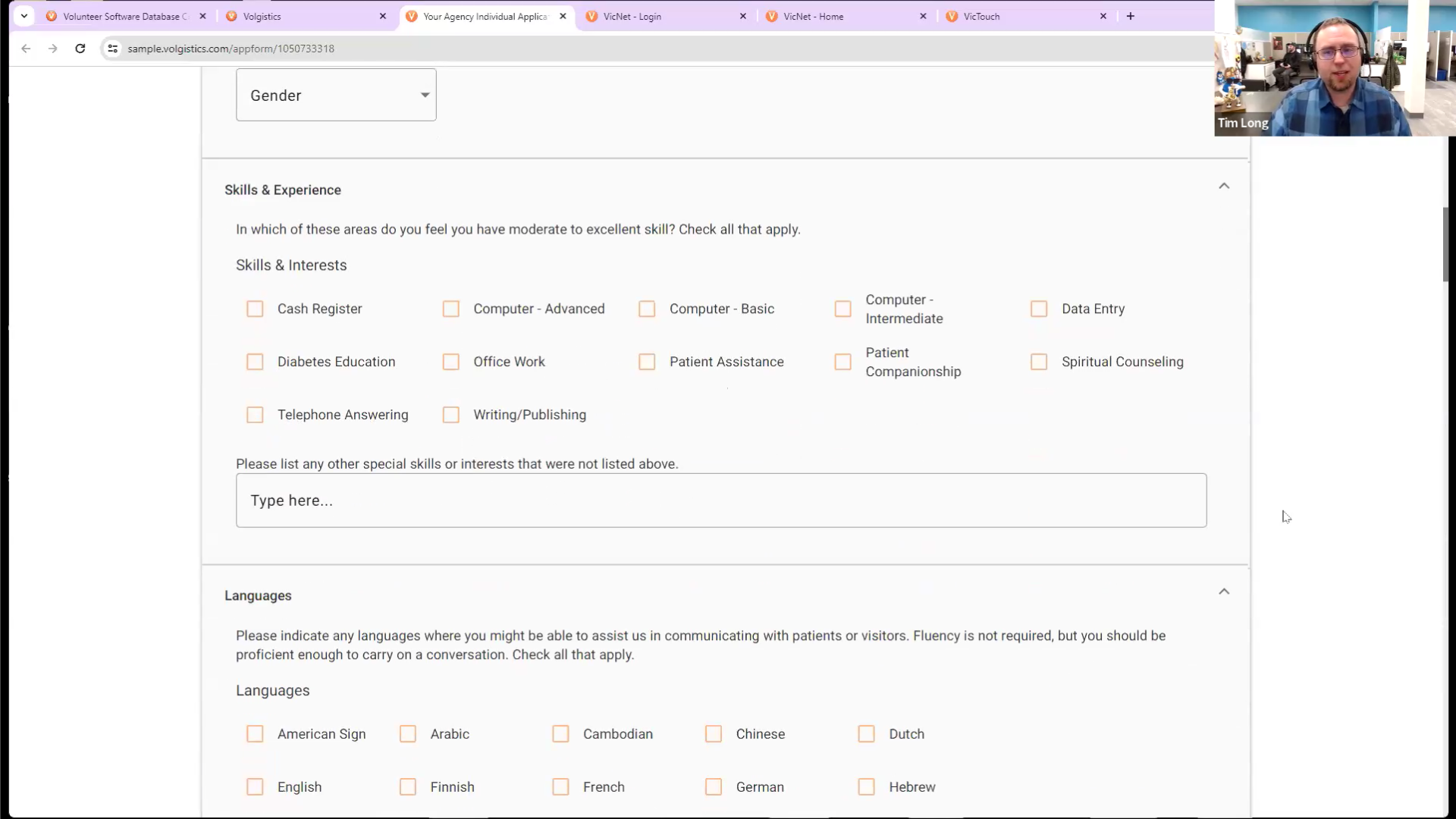Viewport: 1456px width, 819px height.
Task: Enable the Spiritual Counseling checkbox
Action: 1039,362
